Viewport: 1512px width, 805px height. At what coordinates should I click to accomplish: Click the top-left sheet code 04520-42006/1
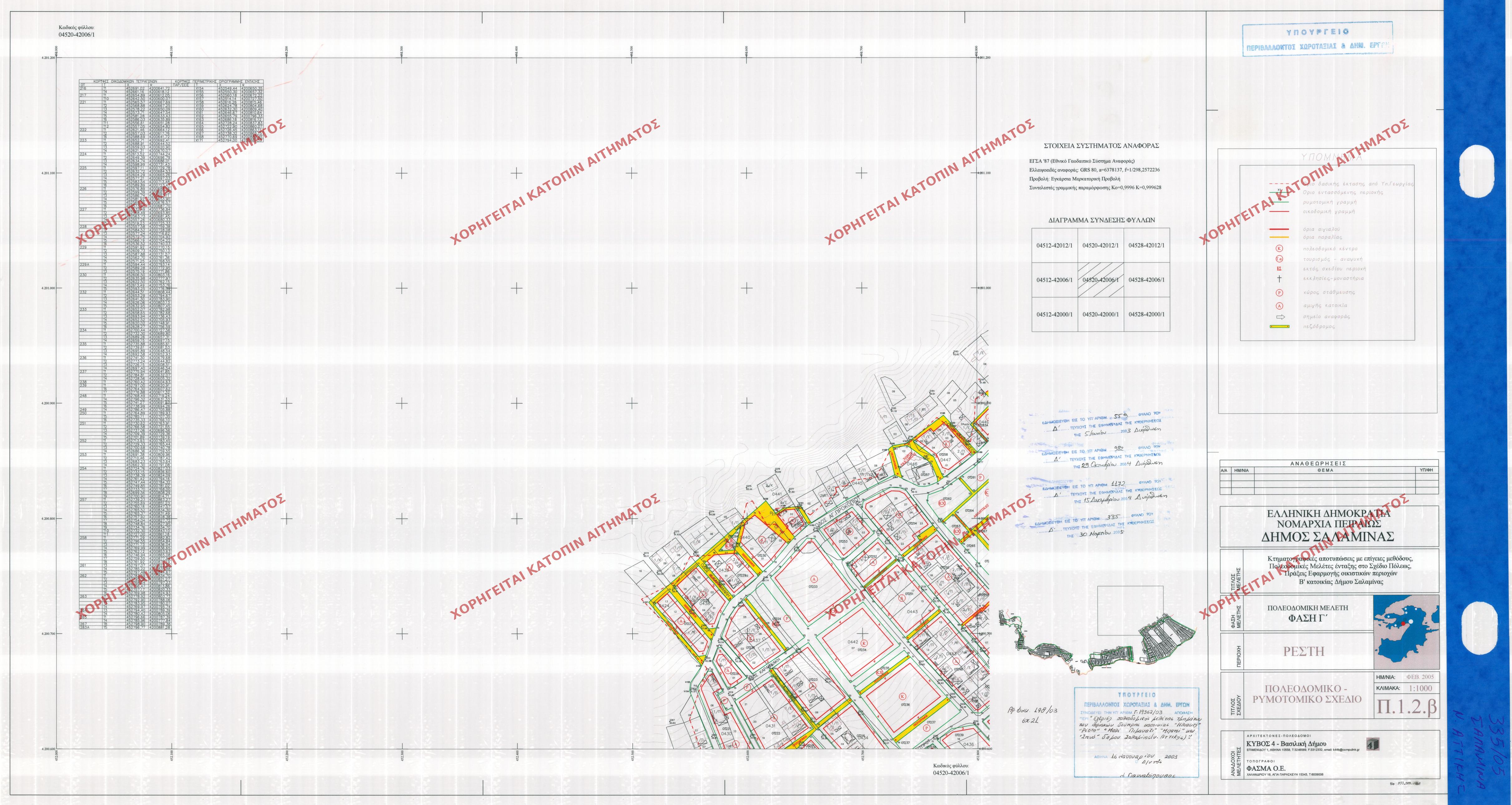[77, 35]
